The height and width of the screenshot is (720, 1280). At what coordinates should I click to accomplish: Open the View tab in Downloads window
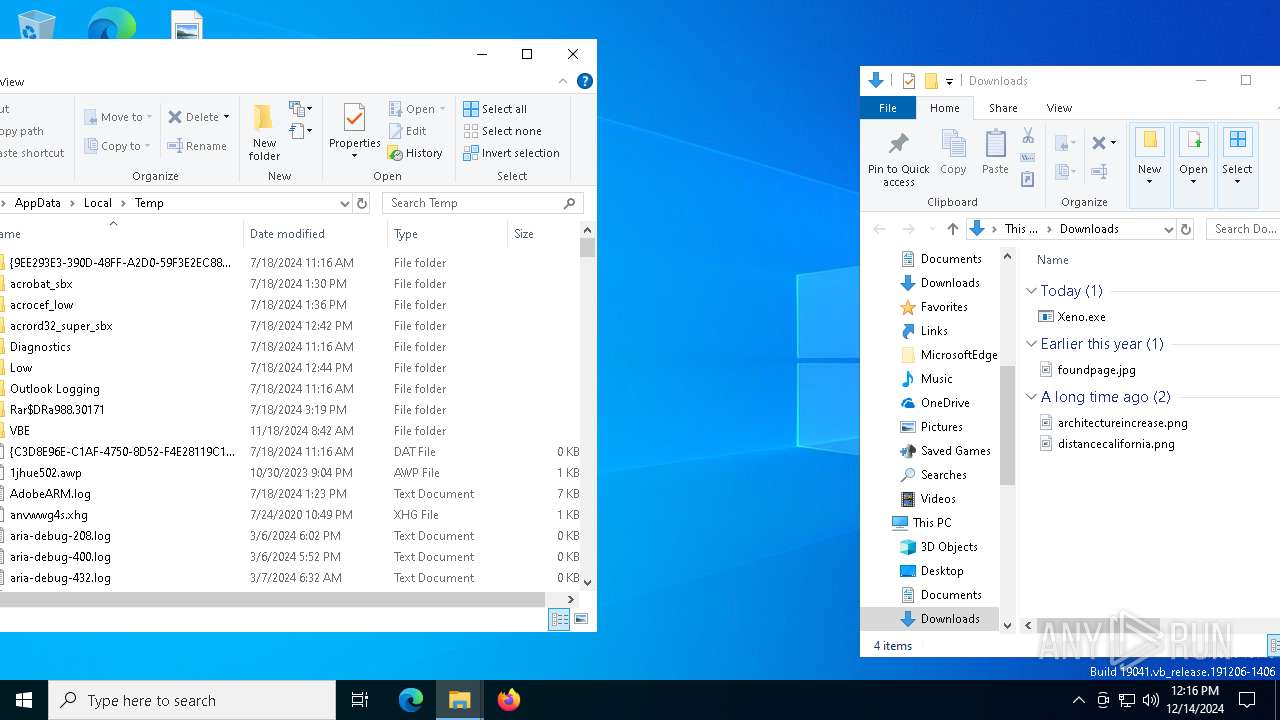1059,108
